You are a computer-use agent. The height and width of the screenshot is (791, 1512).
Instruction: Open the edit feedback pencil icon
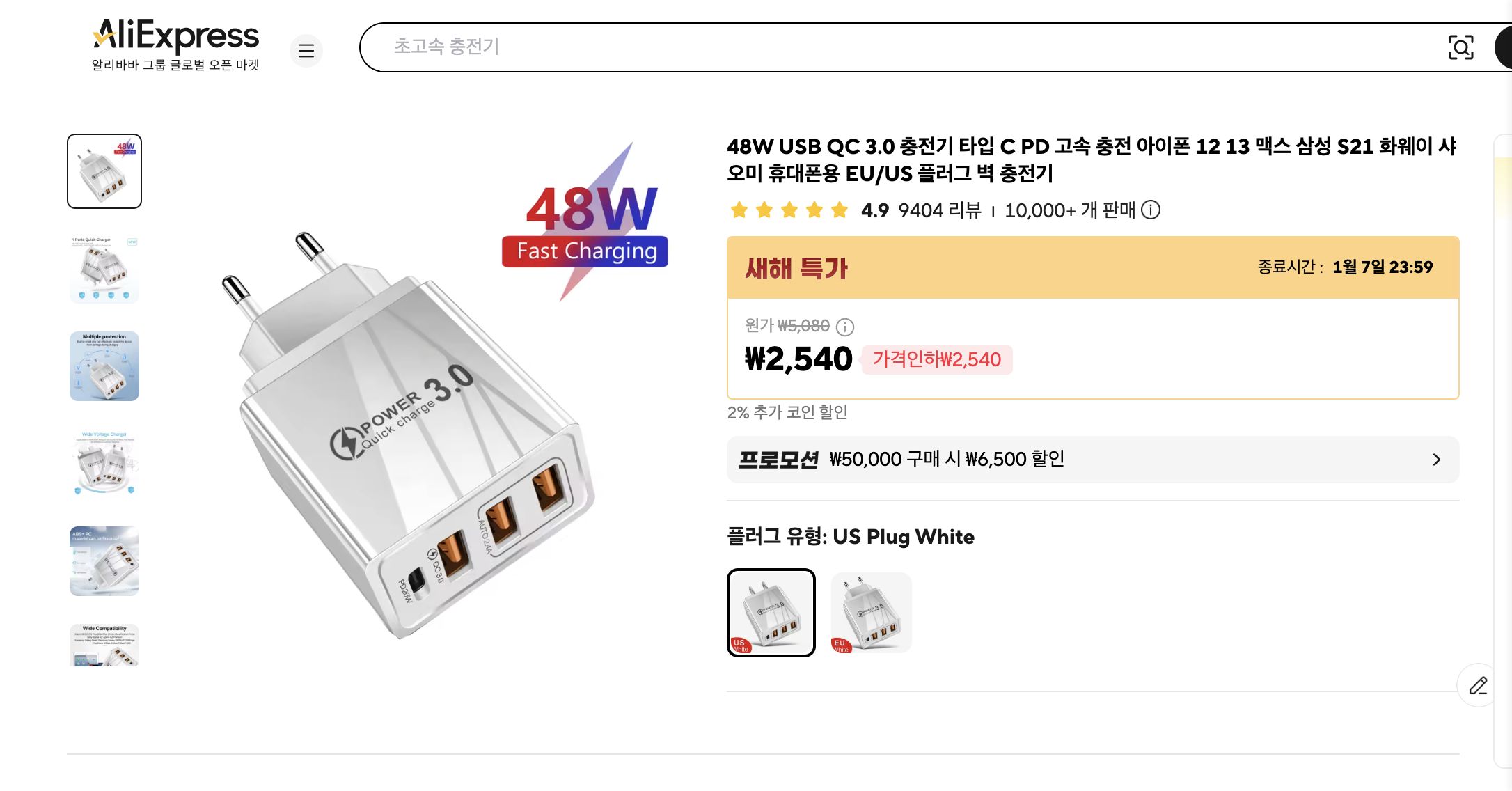pyautogui.click(x=1478, y=685)
